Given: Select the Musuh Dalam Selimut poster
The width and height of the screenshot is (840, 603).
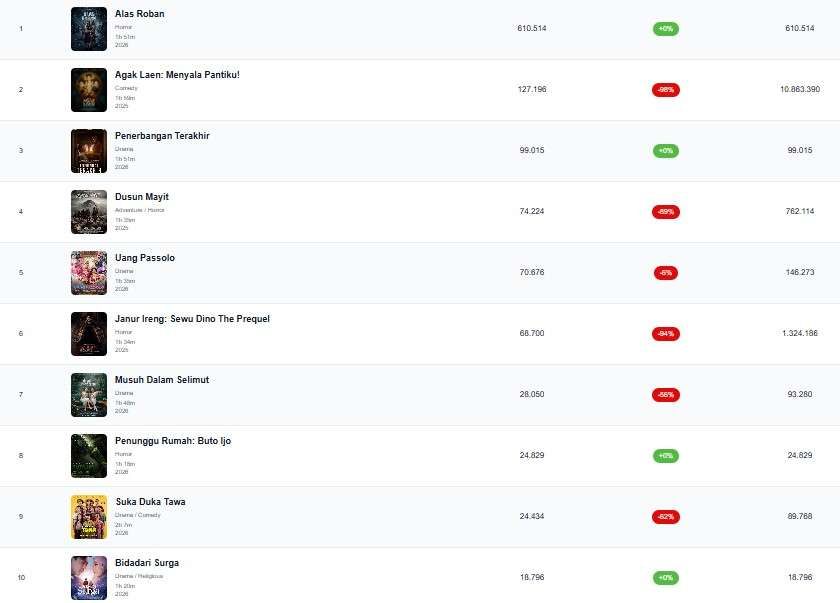Looking at the screenshot, I should (88, 395).
